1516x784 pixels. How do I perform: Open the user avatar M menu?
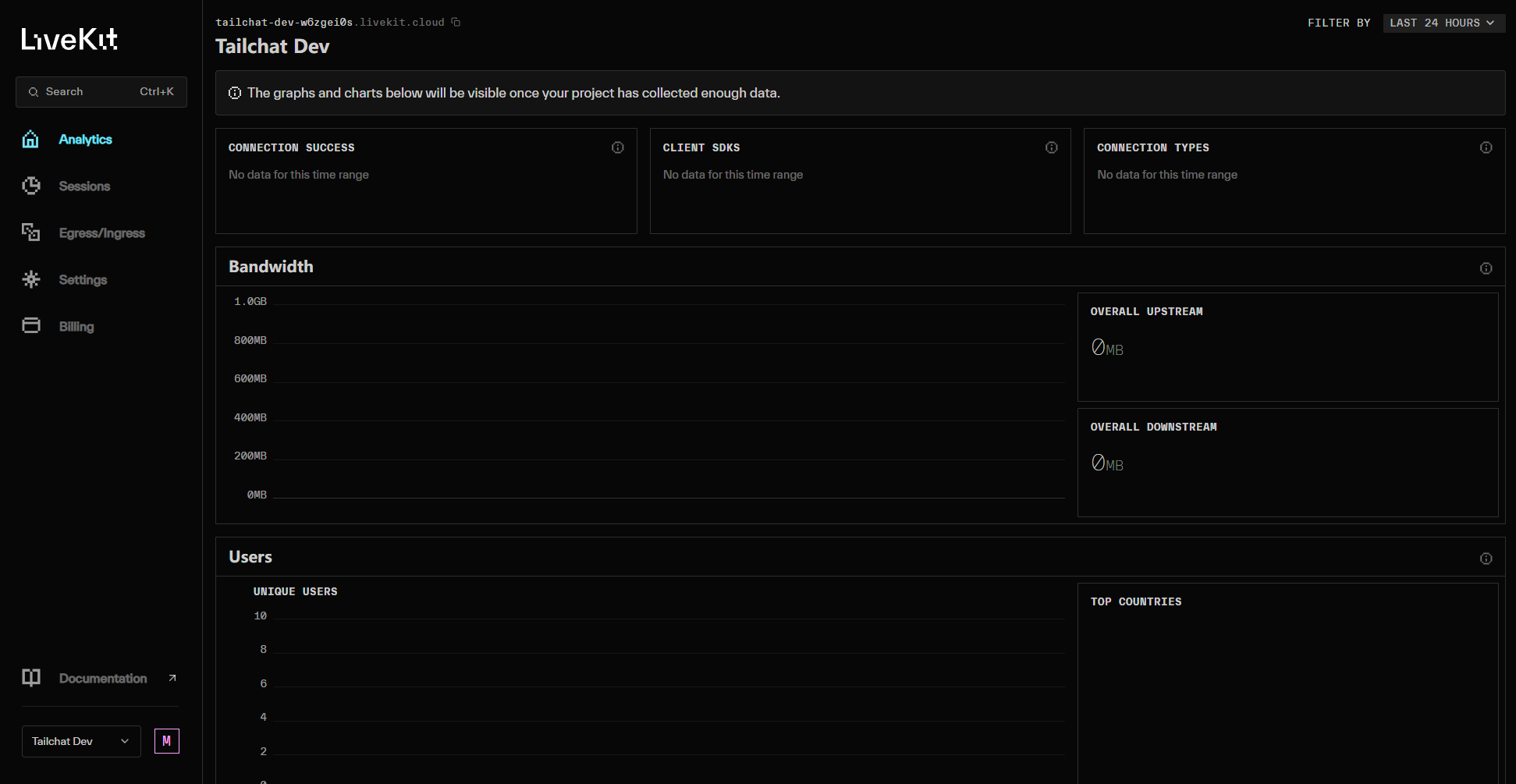(x=167, y=741)
